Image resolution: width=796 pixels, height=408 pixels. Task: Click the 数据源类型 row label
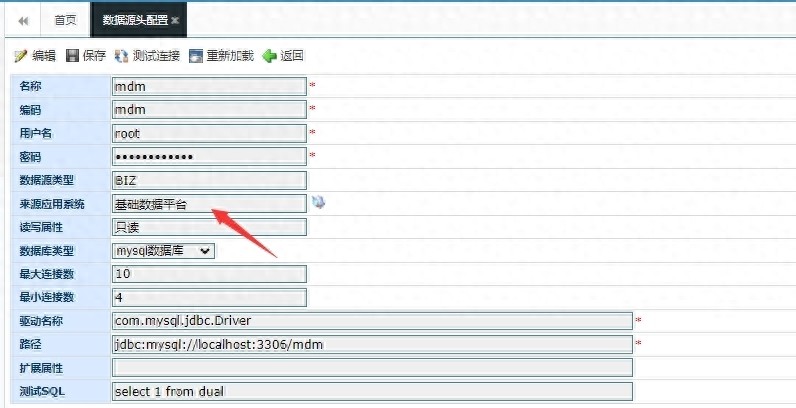pos(46,180)
